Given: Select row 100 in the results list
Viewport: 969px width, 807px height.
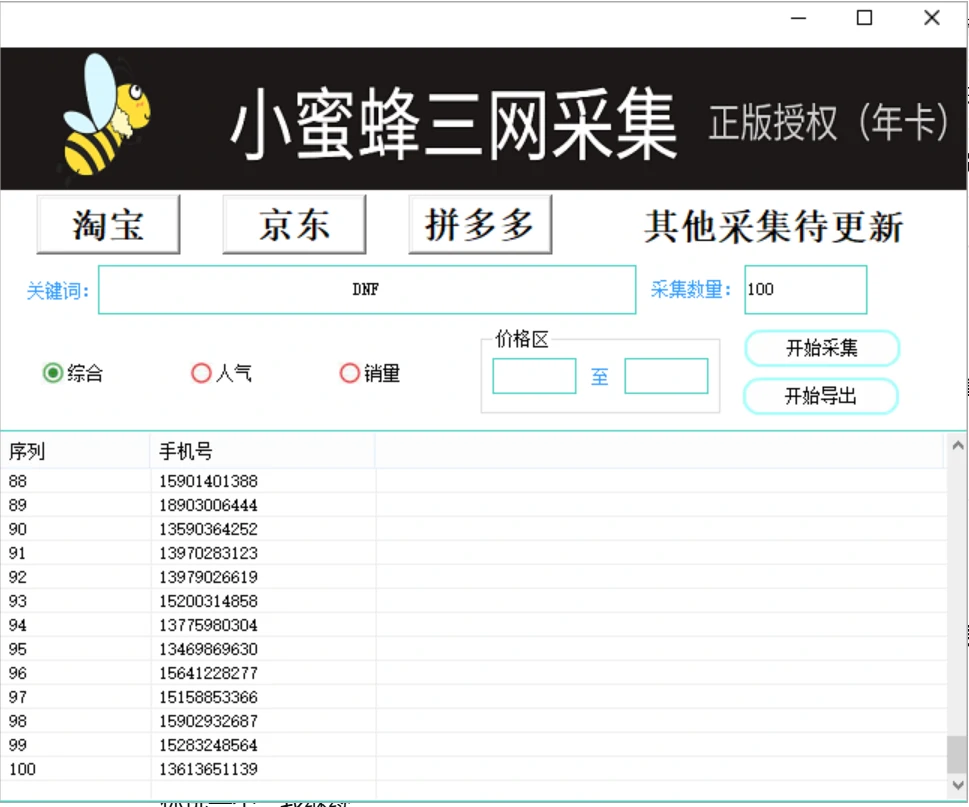Looking at the screenshot, I should point(473,769).
